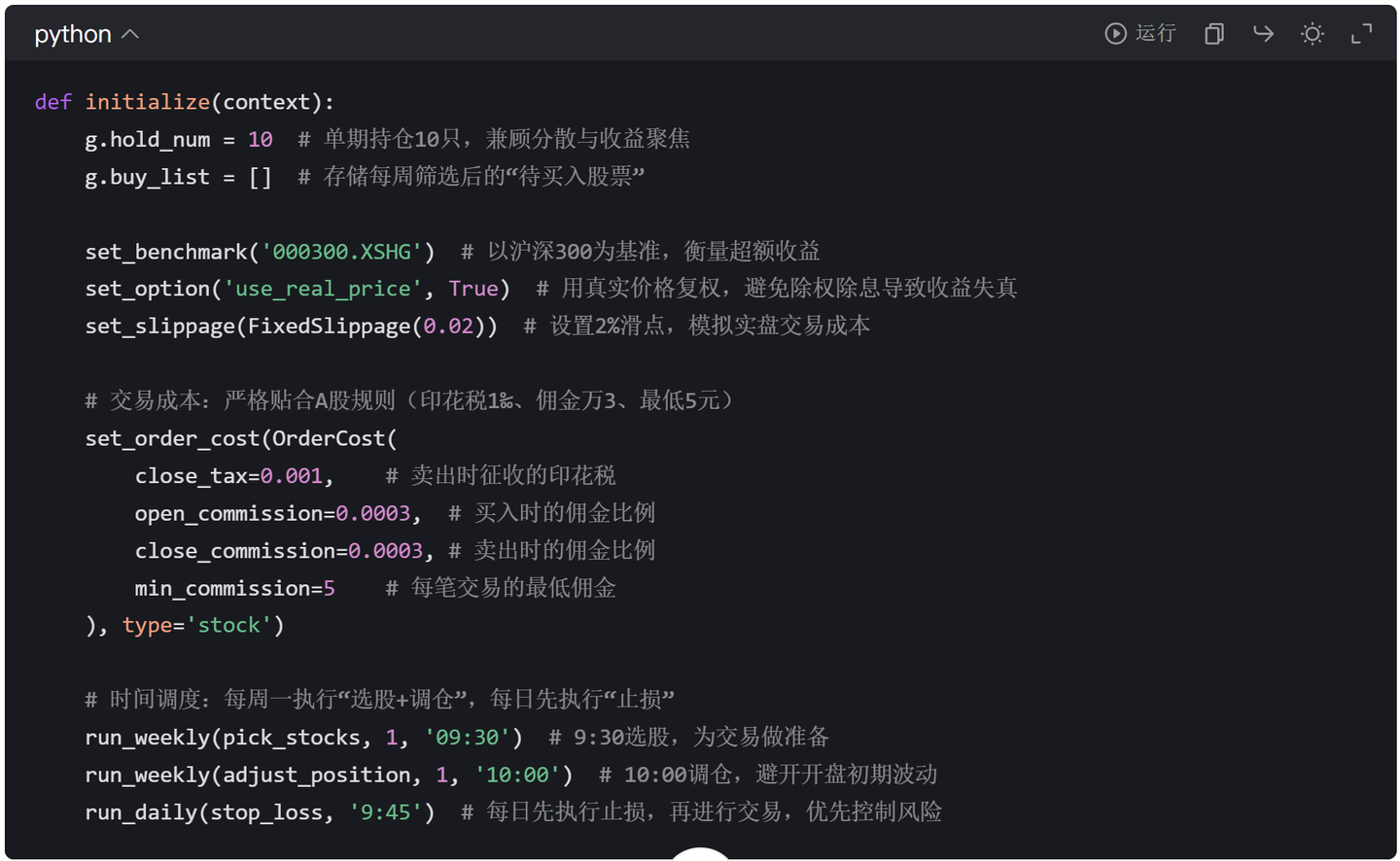
Task: Click the close_tax parameter name
Action: pyautogui.click(x=191, y=476)
